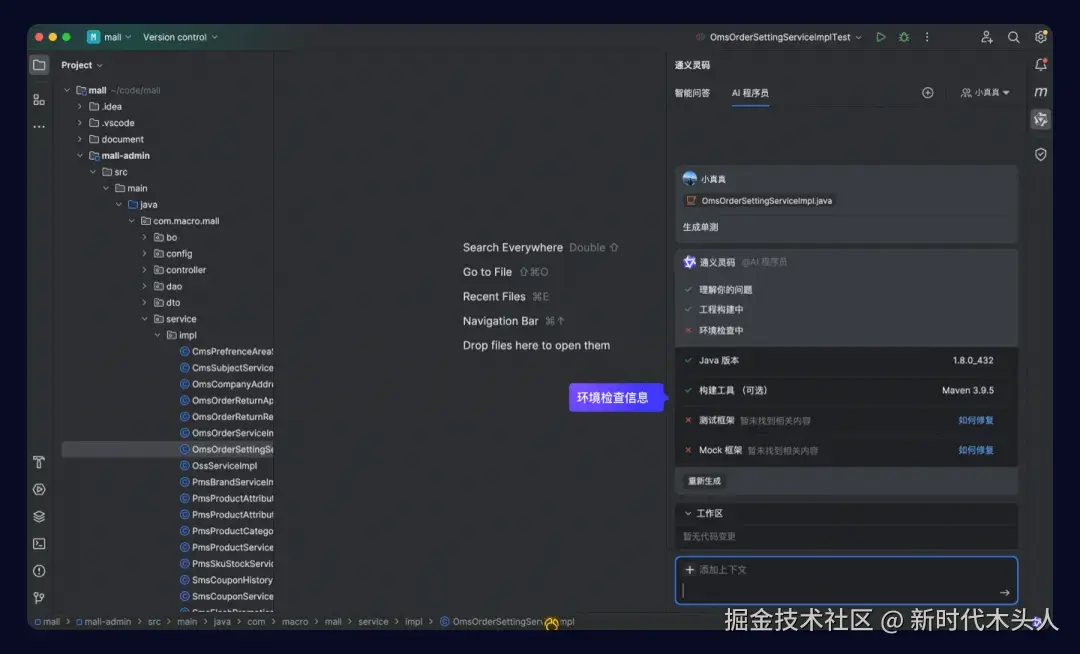Screen dimensions: 1080x654
Task: Click the 添加上下文 label
Action: coord(723,570)
